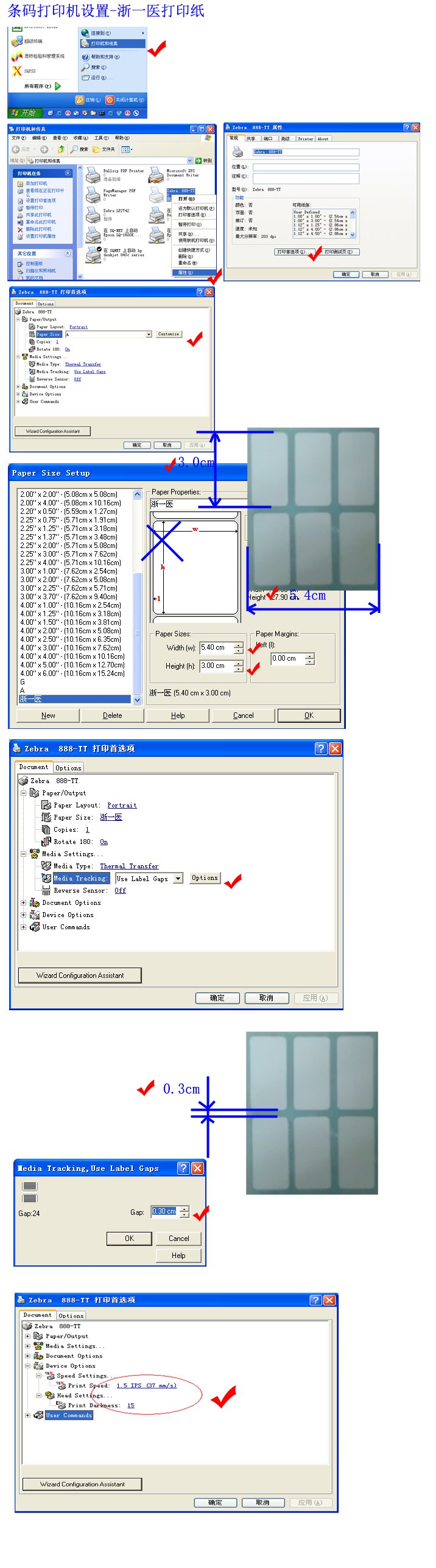Click the PageManager PDF Writer printer icon
The width and height of the screenshot is (436, 1568).
point(93,194)
